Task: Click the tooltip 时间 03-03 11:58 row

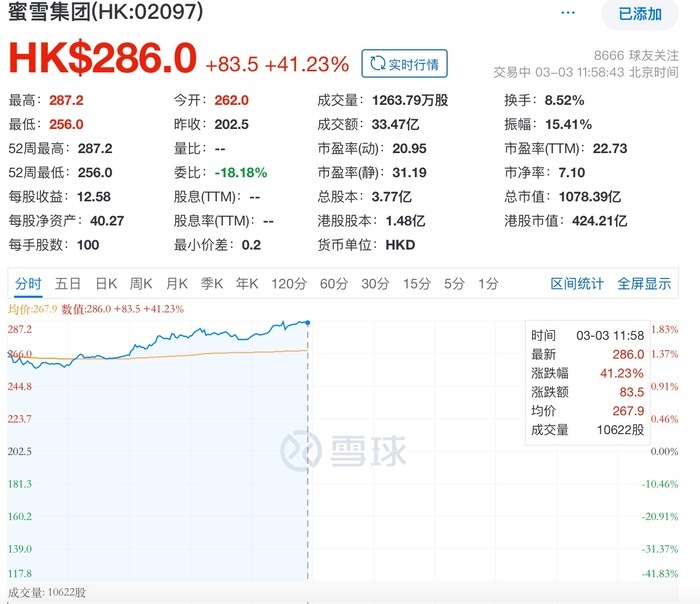Action: pyautogui.click(x=588, y=335)
